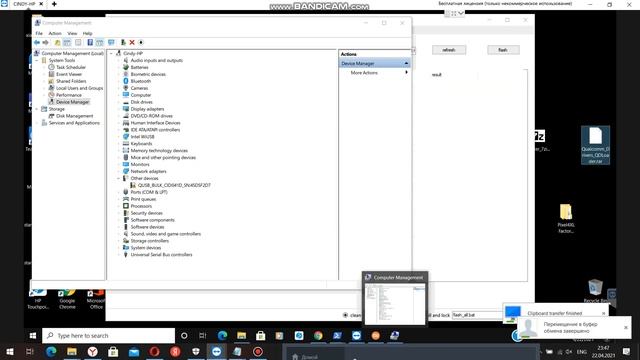This screenshot has width=640, height=360.
Task: Select Network adapters category
Action: point(148,171)
